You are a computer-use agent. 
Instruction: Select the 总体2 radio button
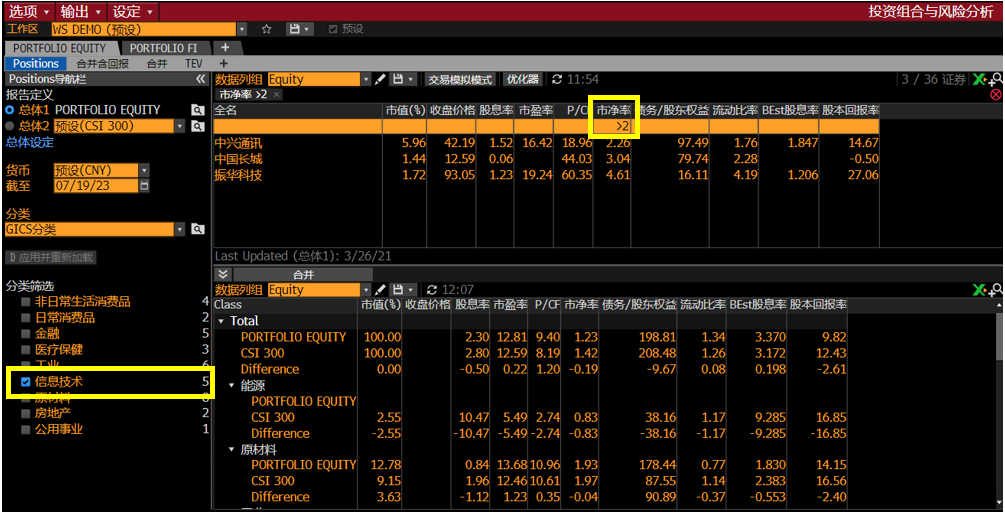(x=10, y=126)
